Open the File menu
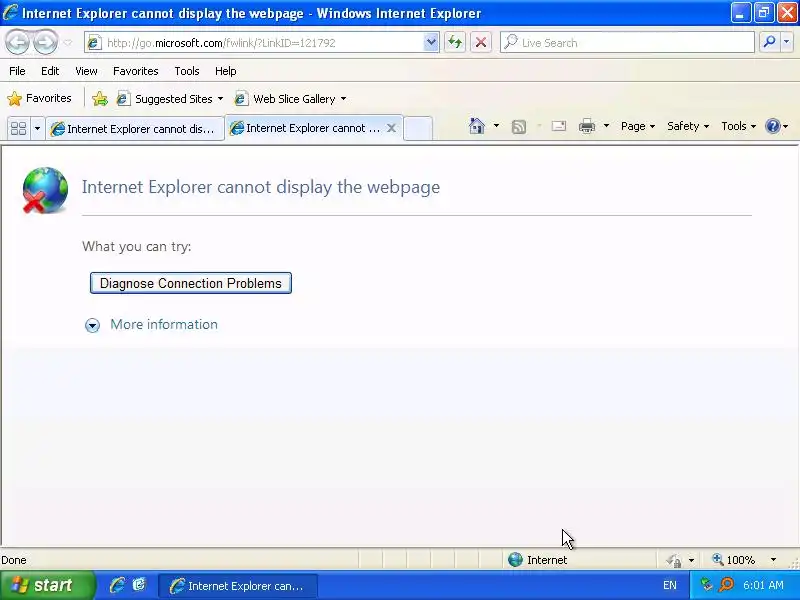The height and width of the screenshot is (600, 800). 17,71
